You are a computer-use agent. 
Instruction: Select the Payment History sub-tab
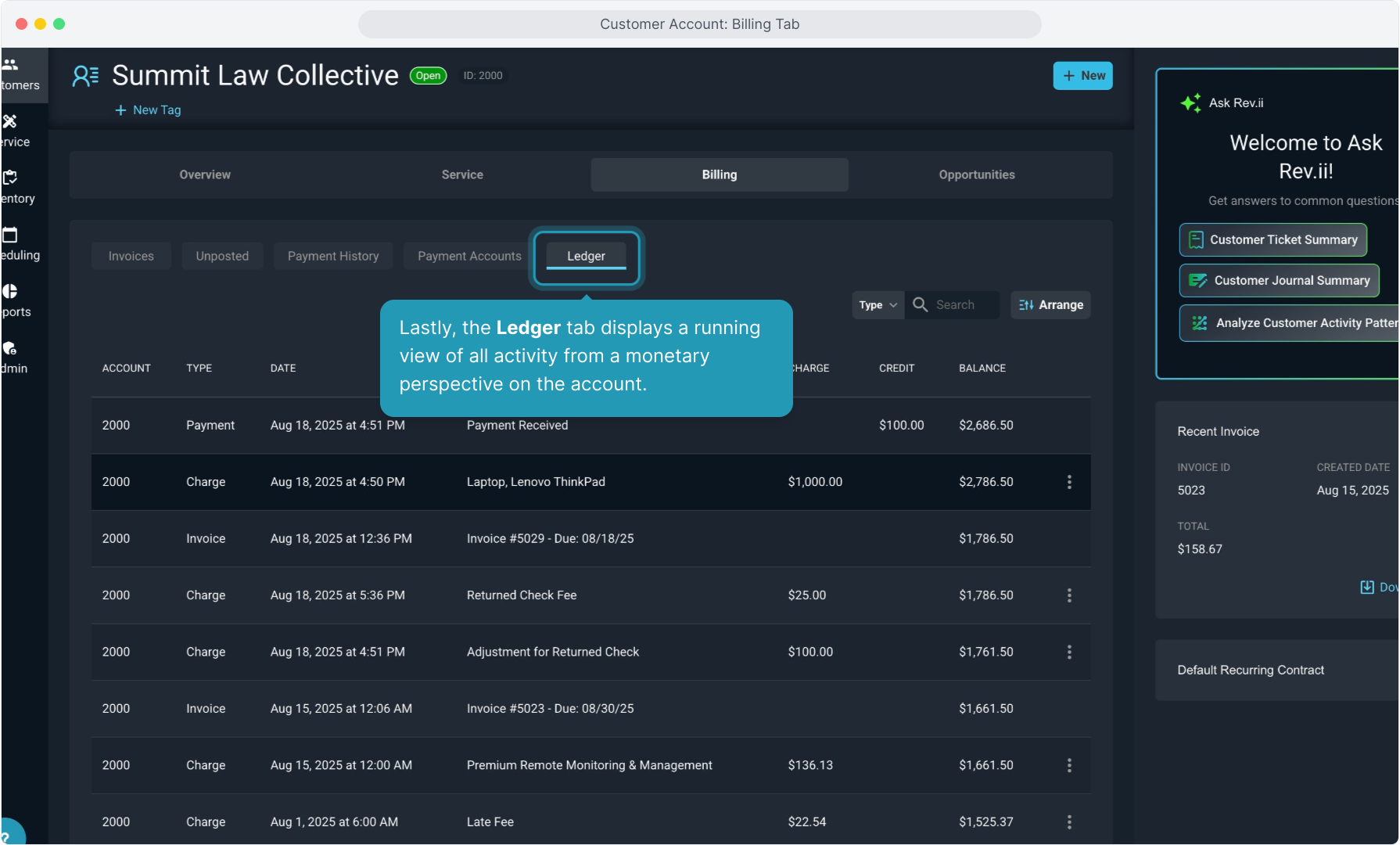coord(333,256)
